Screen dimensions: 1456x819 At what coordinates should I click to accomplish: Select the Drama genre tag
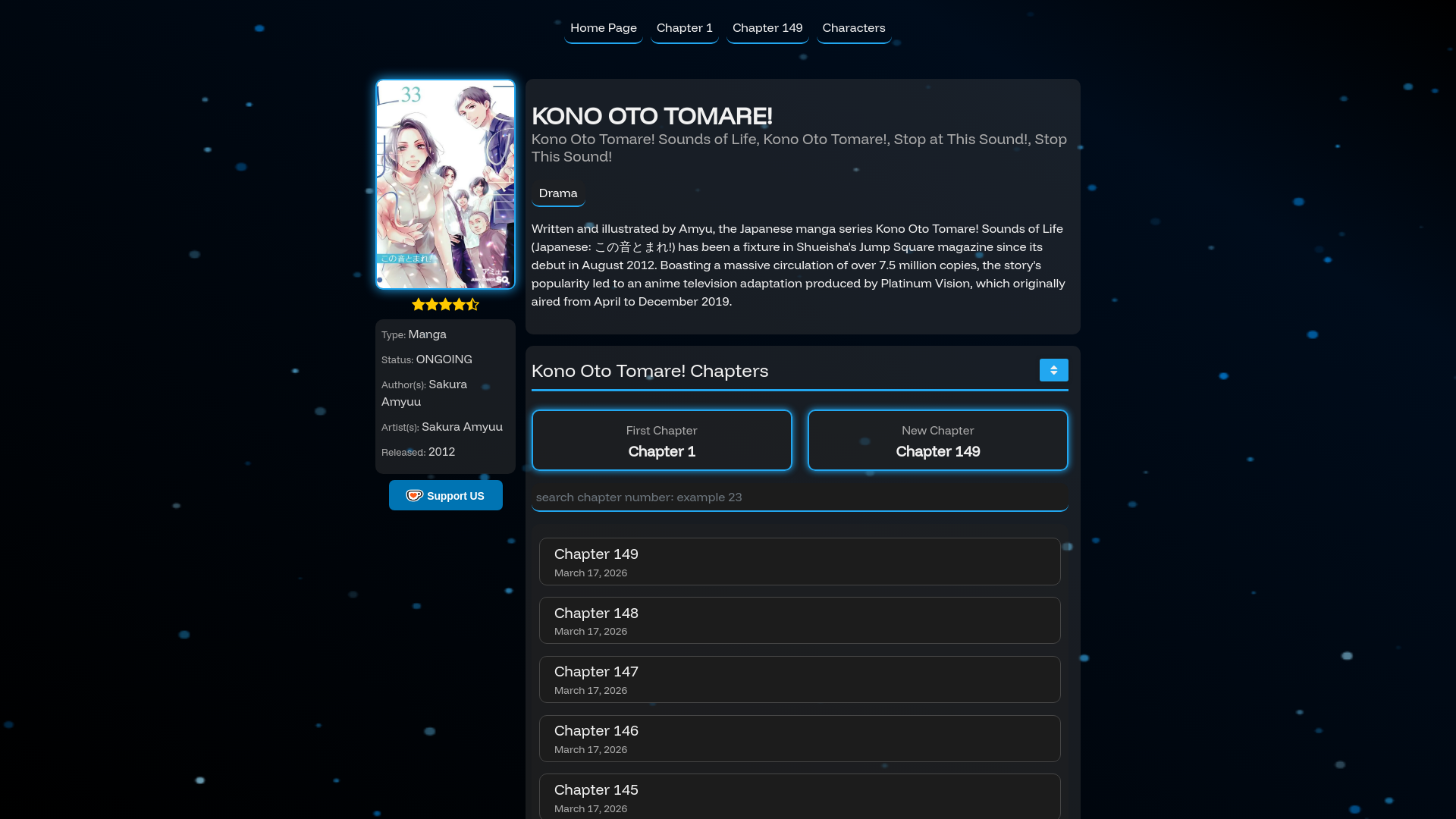click(x=558, y=193)
